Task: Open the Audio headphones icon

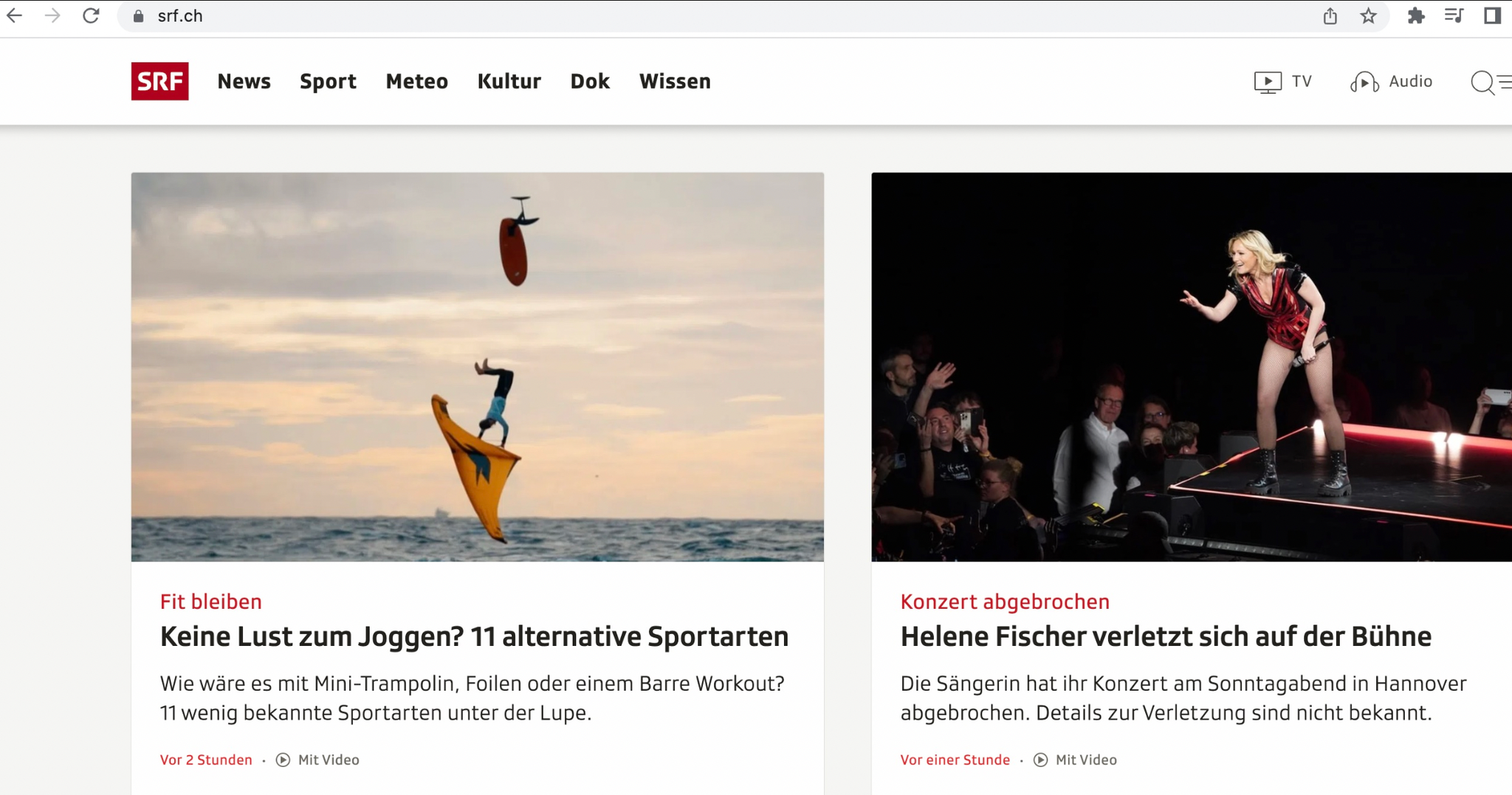Action: (1364, 82)
